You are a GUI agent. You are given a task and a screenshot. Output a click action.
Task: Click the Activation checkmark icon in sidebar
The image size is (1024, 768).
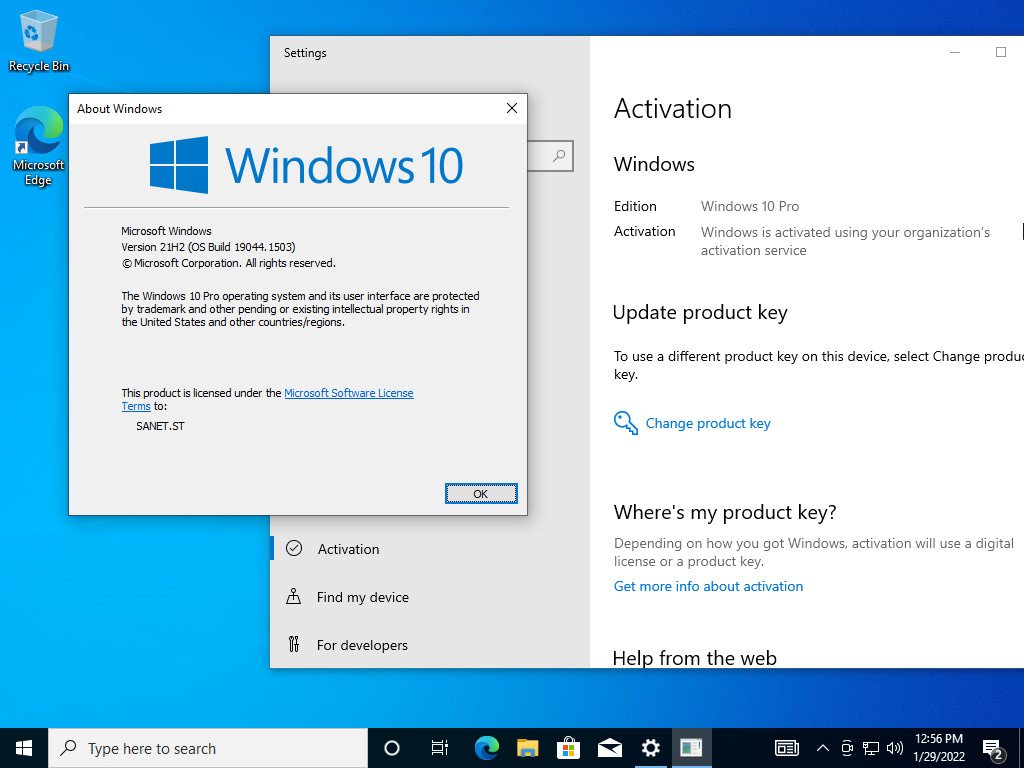tap(294, 548)
